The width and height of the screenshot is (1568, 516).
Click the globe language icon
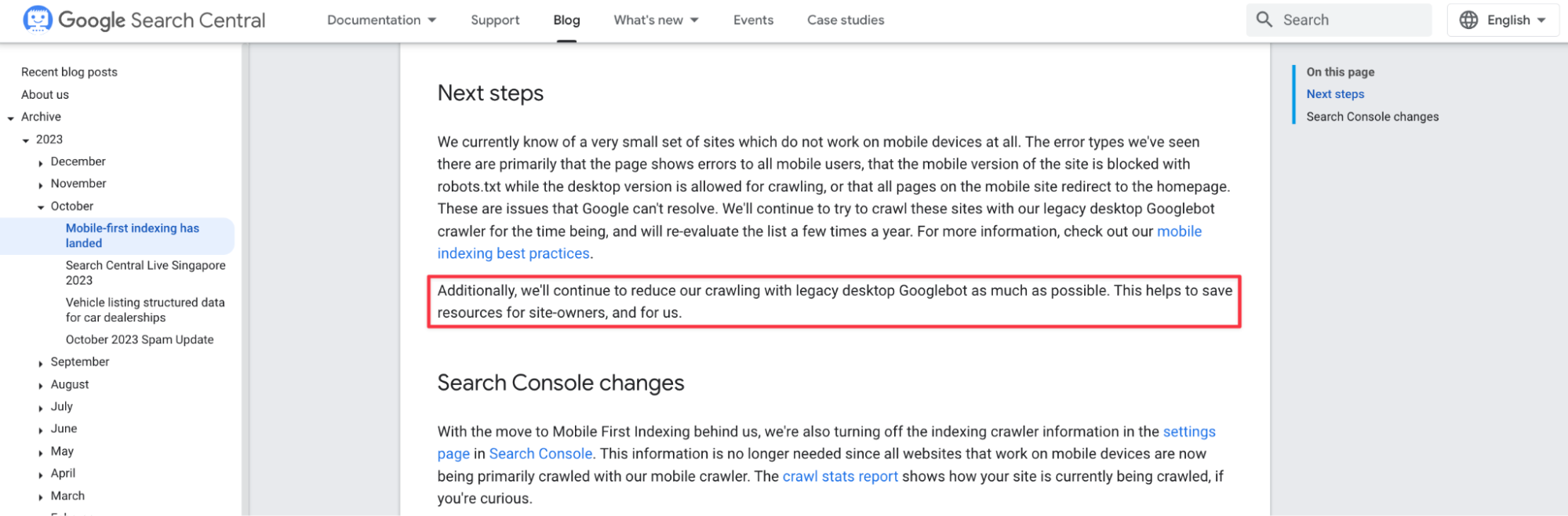pos(1468,20)
